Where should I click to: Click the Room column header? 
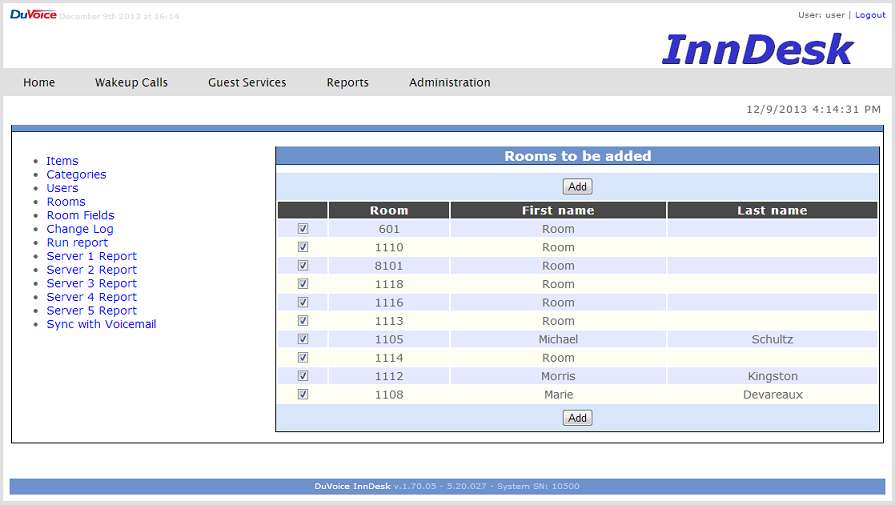tap(389, 210)
